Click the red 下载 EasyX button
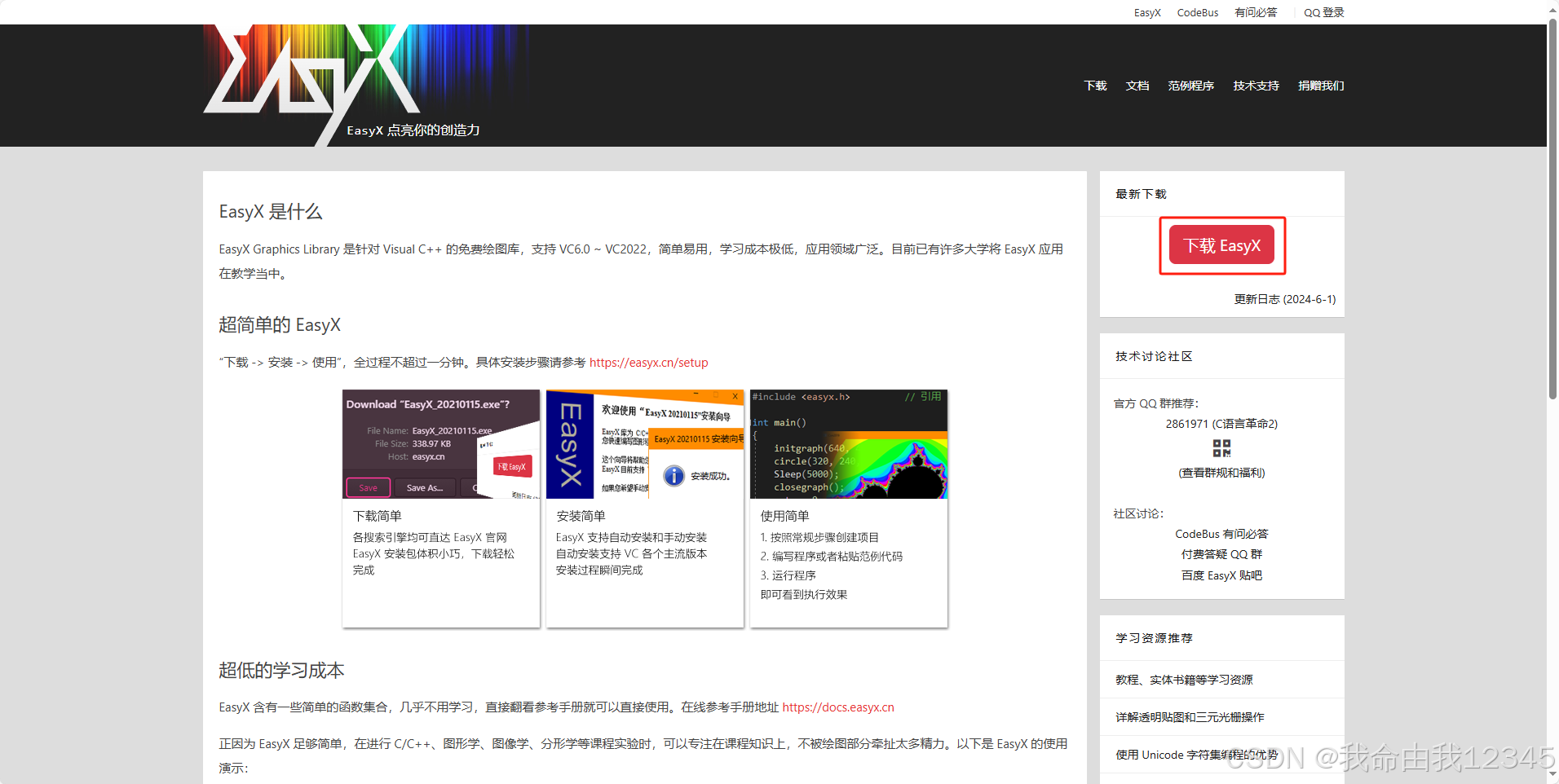Image resolution: width=1559 pixels, height=784 pixels. click(x=1222, y=245)
